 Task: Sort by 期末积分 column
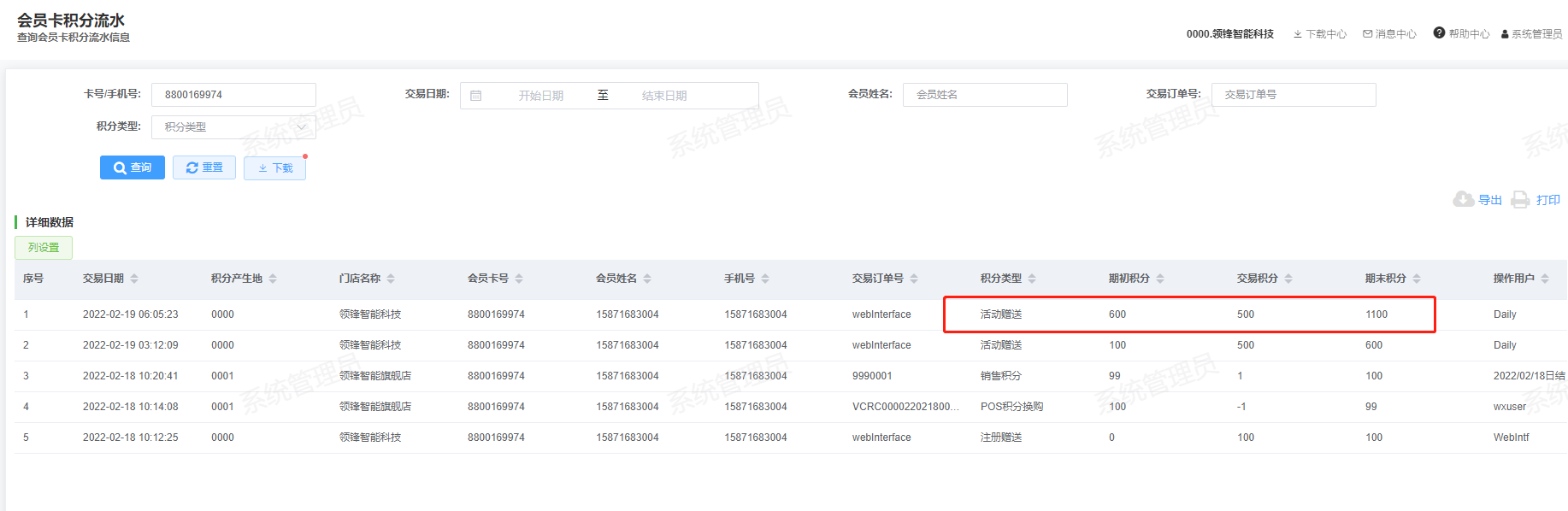(1417, 279)
